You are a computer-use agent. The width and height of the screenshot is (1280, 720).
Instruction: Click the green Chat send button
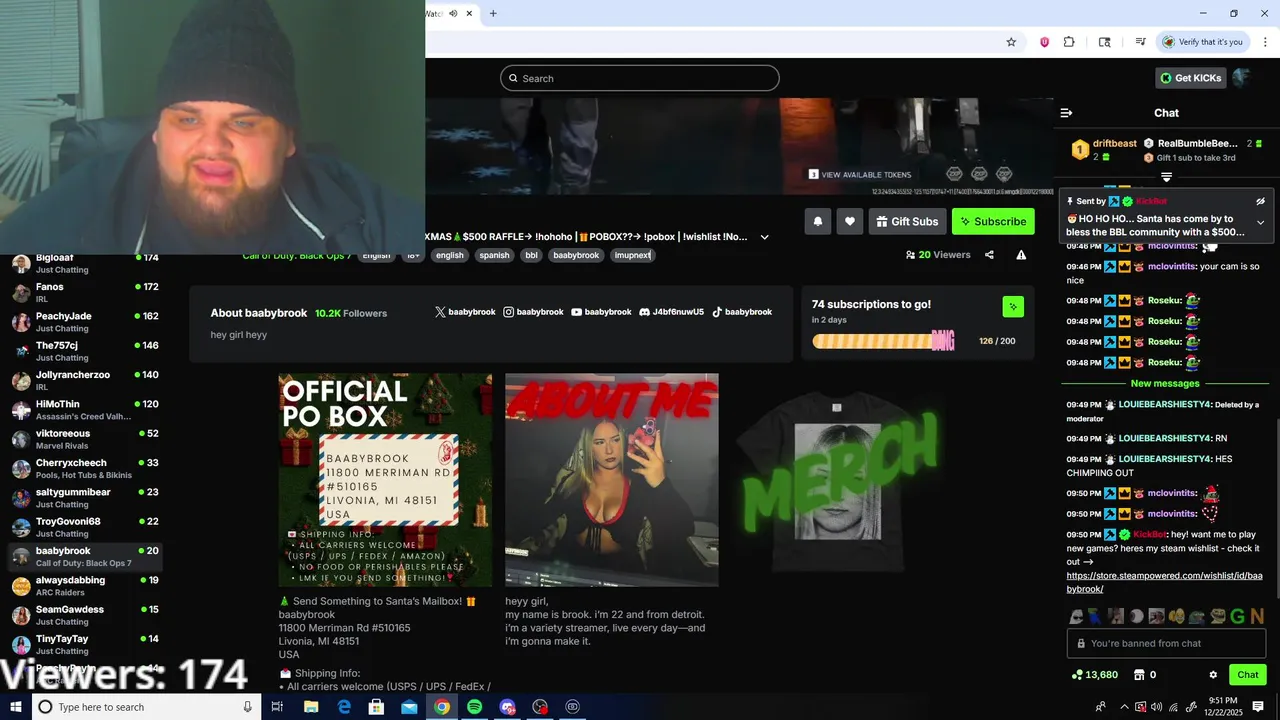pos(1247,675)
